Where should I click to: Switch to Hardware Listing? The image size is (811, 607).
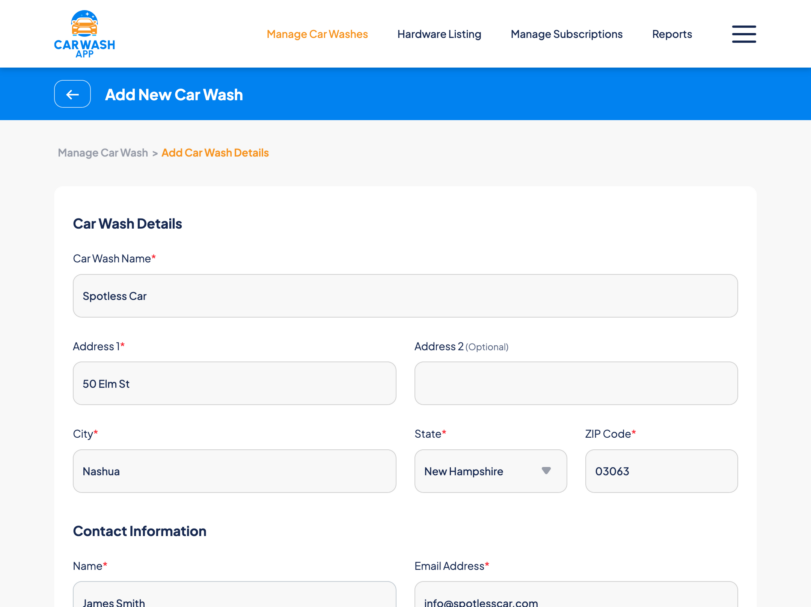[439, 34]
